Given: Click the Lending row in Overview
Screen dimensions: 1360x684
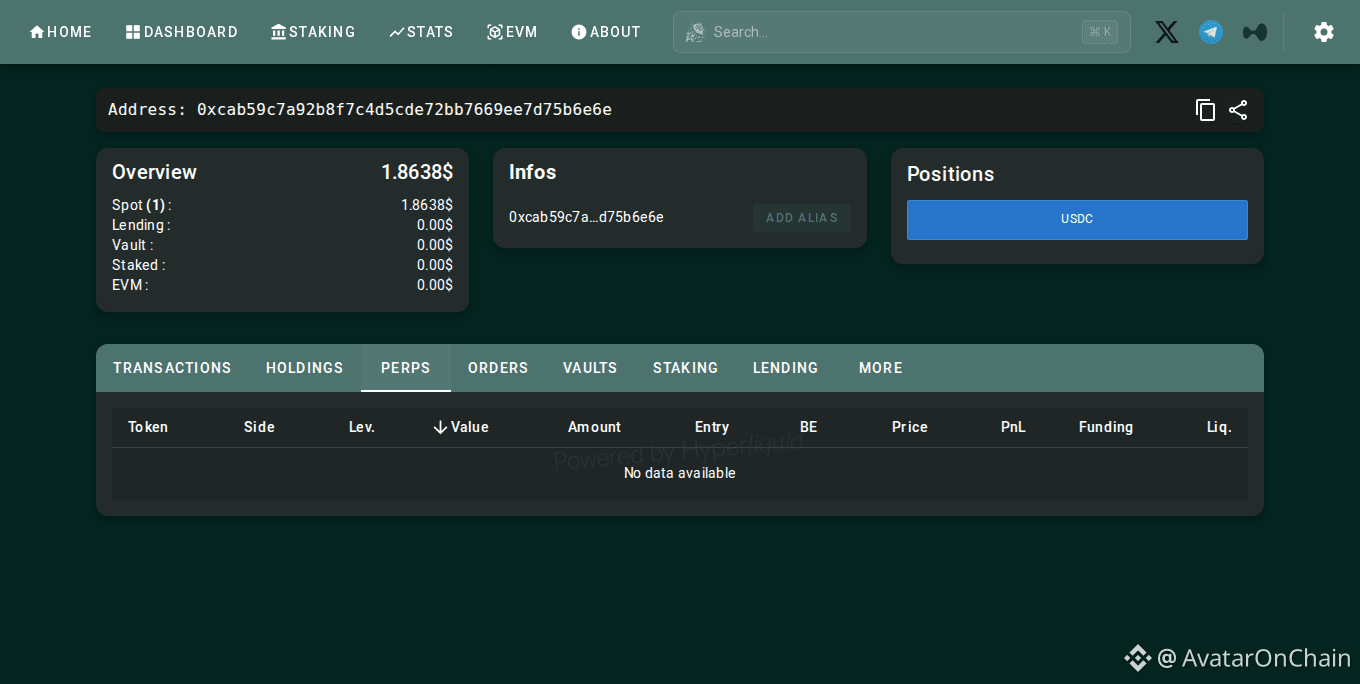Looking at the screenshot, I should [x=282, y=225].
